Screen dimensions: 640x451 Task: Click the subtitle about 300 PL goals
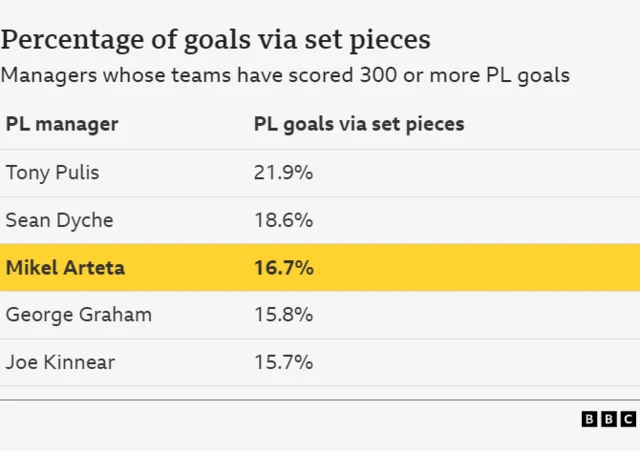click(285, 75)
